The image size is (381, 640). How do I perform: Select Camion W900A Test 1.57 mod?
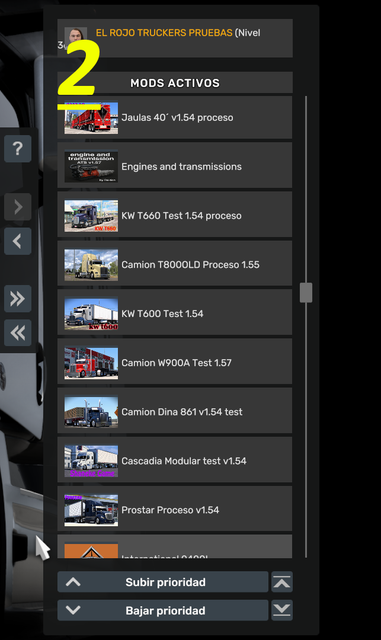click(174, 362)
